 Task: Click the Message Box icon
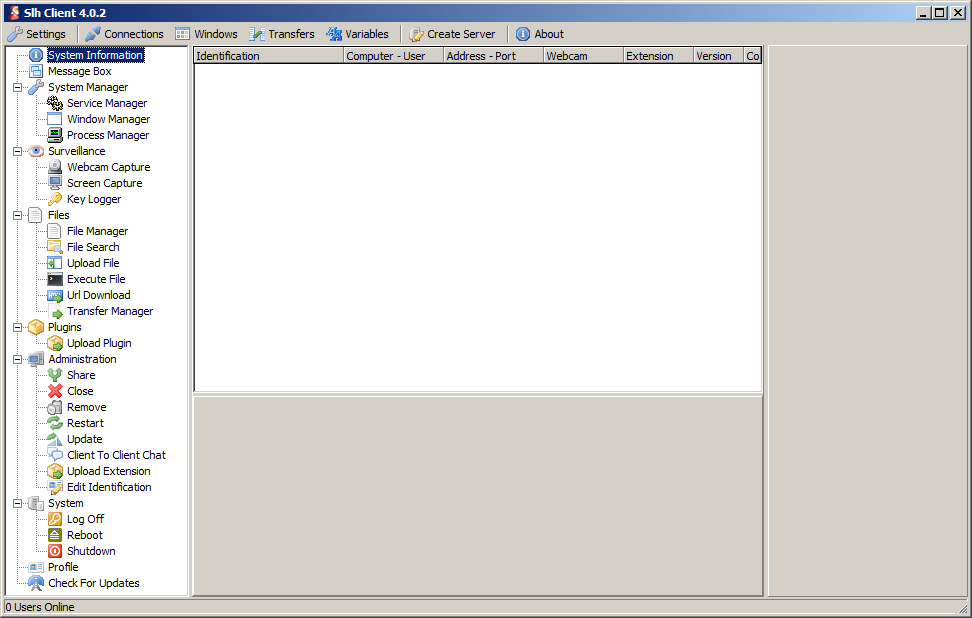point(36,71)
